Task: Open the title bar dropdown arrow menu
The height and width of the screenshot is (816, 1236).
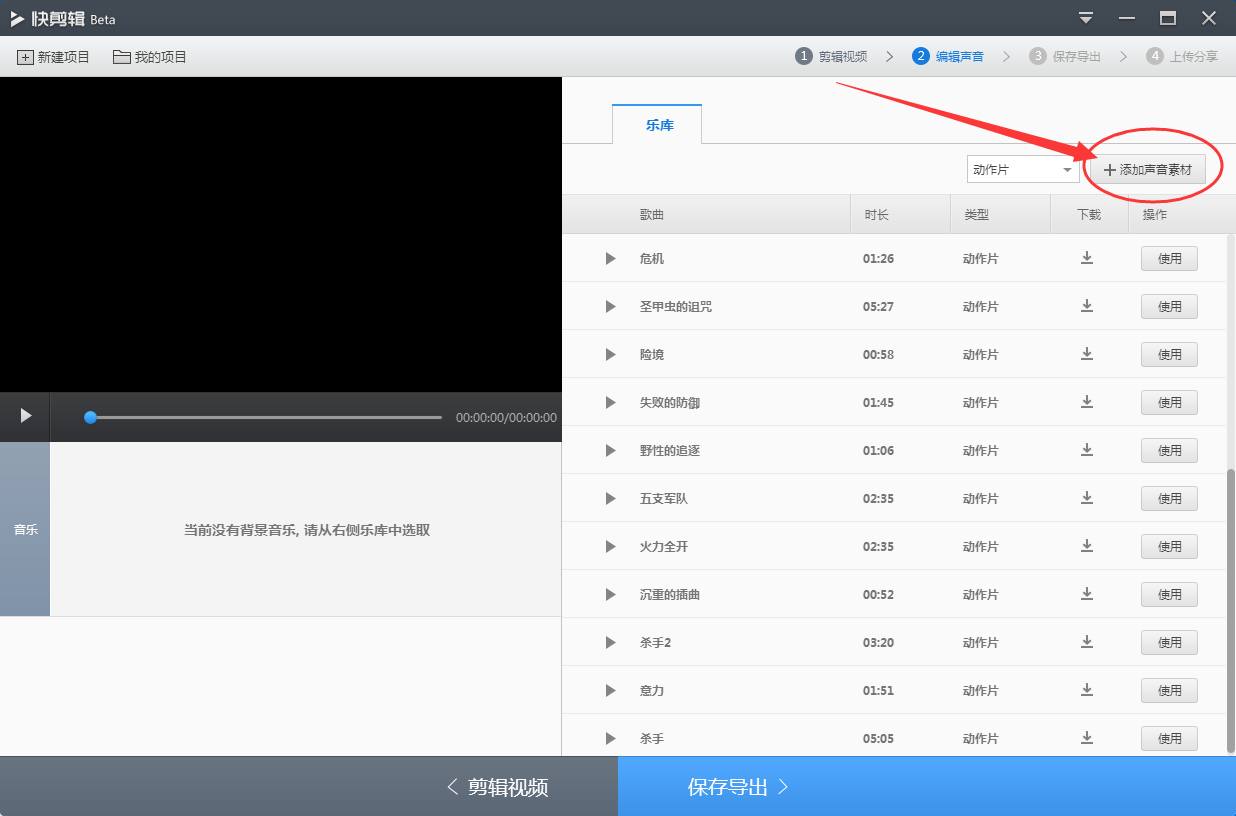Action: [x=1084, y=18]
